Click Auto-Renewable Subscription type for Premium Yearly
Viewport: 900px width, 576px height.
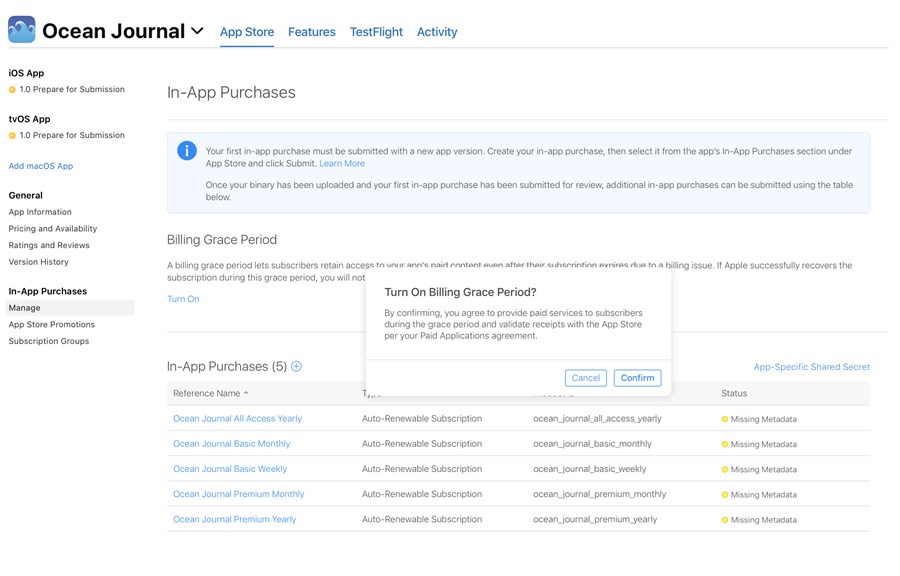pos(422,520)
